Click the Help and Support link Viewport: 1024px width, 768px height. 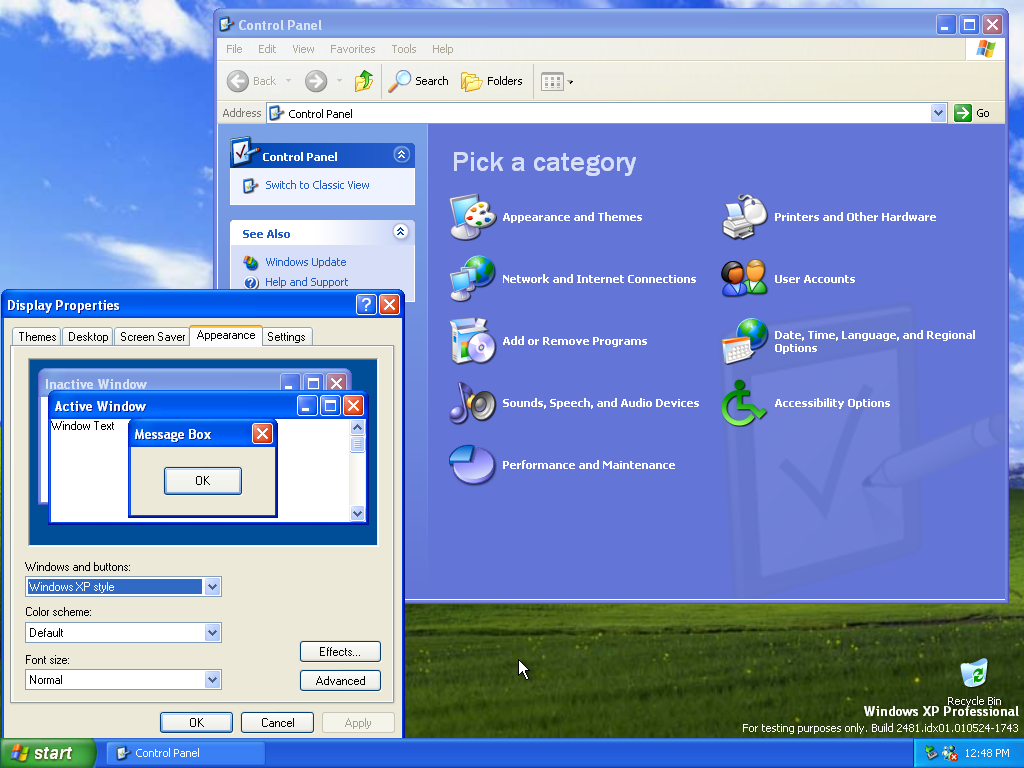[x=306, y=283]
